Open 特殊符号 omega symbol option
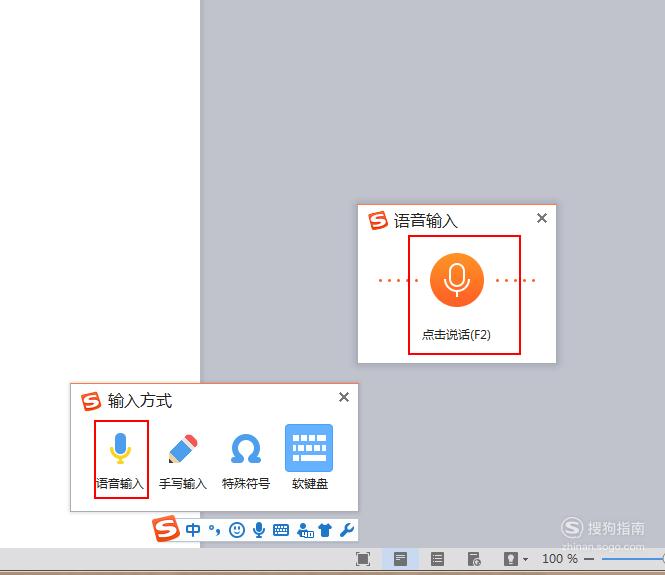Viewport: 665px width, 575px height. 246,460
